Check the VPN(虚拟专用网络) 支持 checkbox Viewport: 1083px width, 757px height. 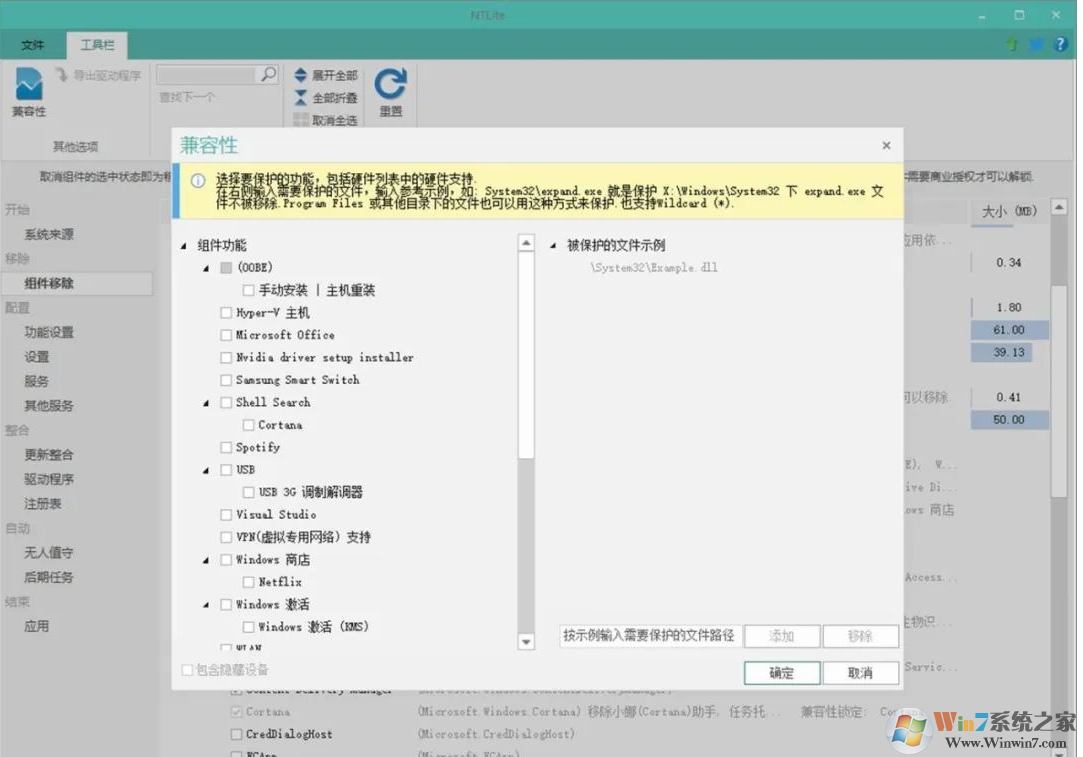pyautogui.click(x=226, y=537)
